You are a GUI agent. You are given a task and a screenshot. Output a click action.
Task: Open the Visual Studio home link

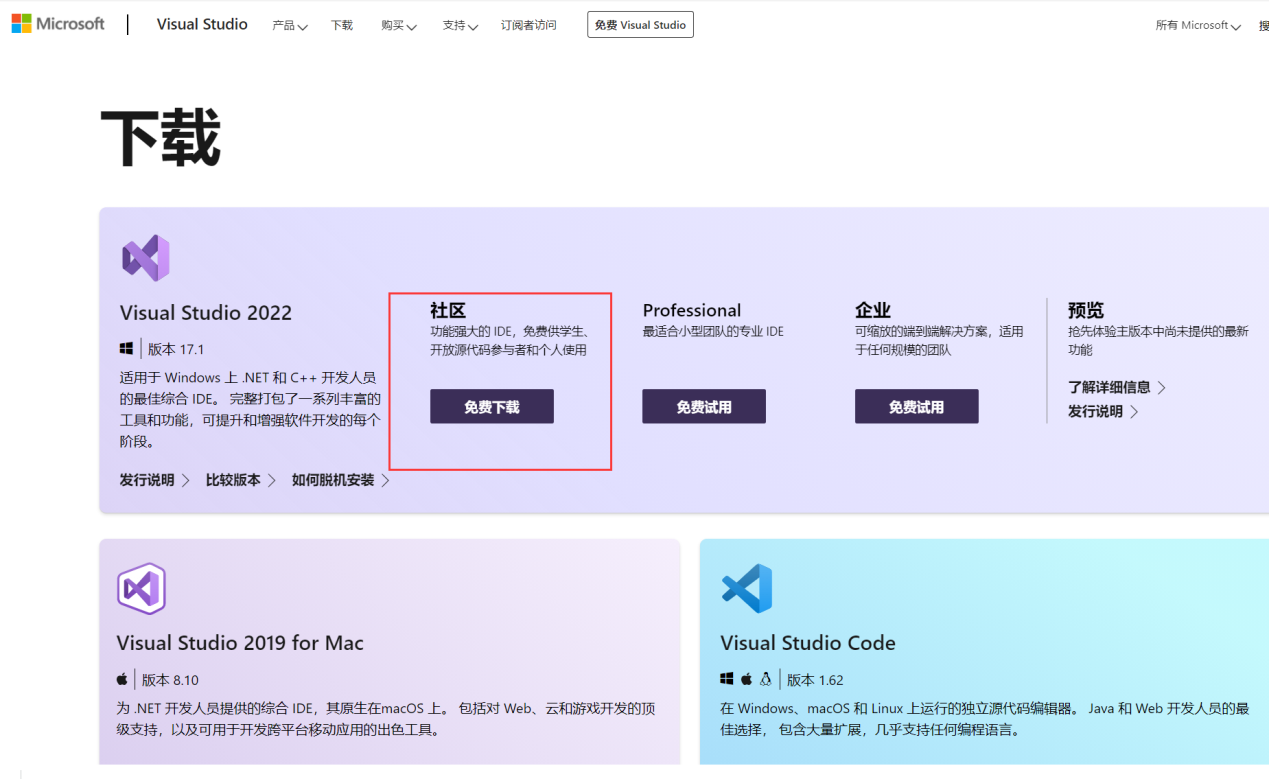(202, 24)
